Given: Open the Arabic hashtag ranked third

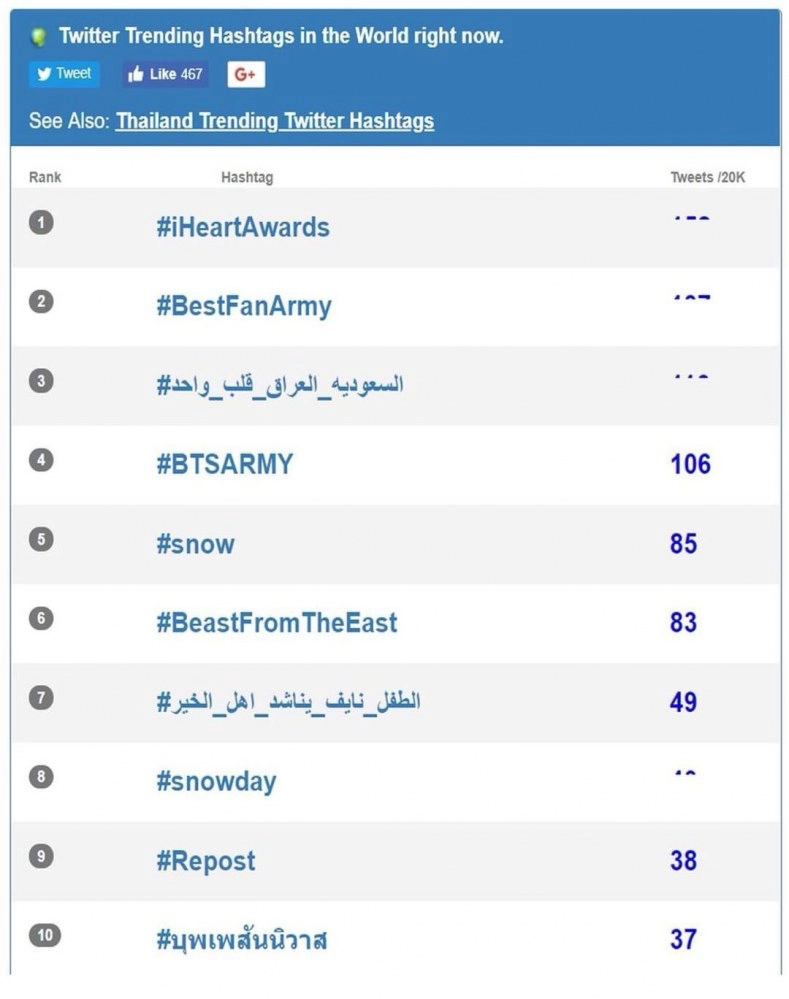Looking at the screenshot, I should pos(279,385).
